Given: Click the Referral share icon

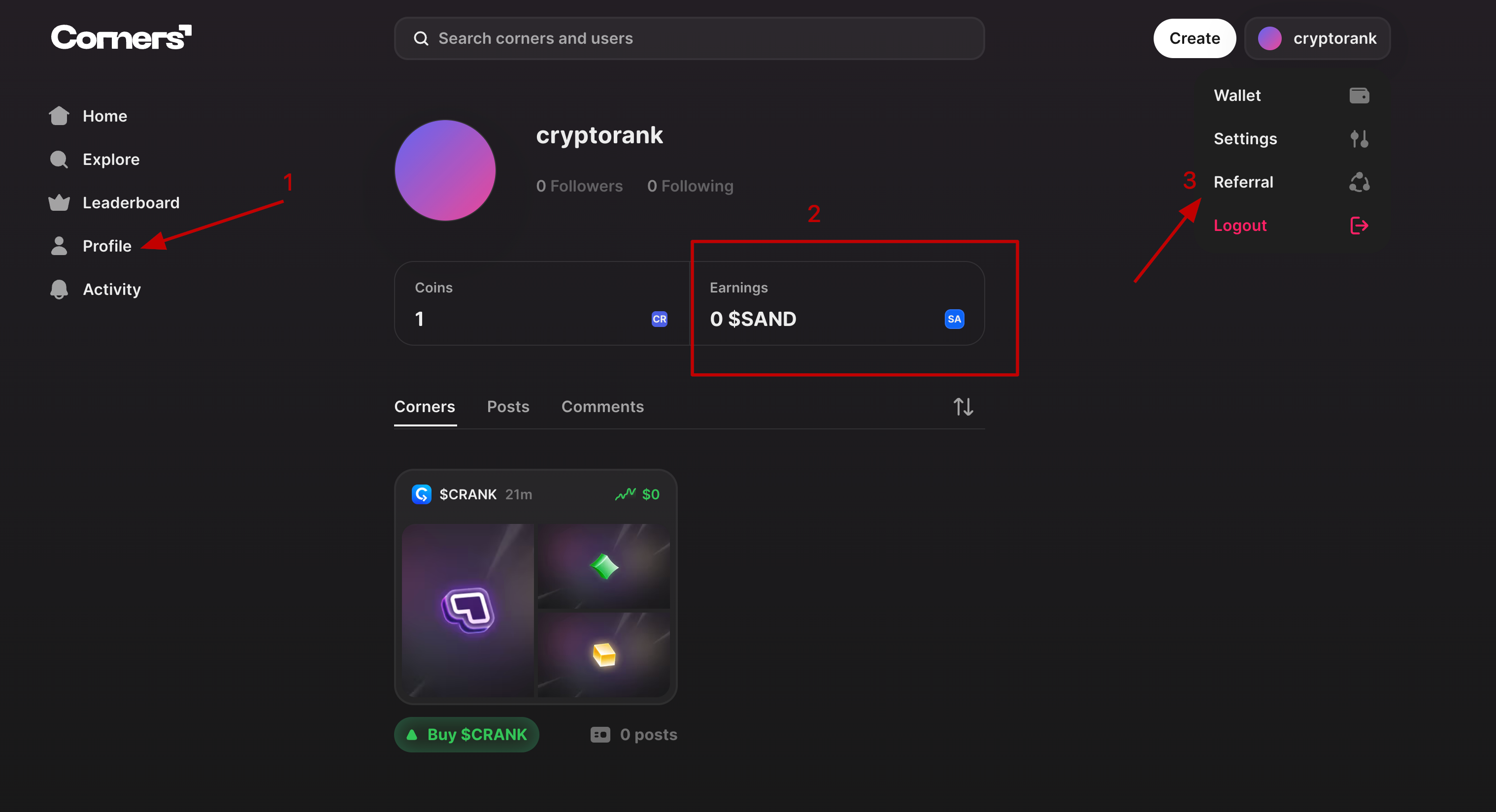Looking at the screenshot, I should [x=1360, y=182].
